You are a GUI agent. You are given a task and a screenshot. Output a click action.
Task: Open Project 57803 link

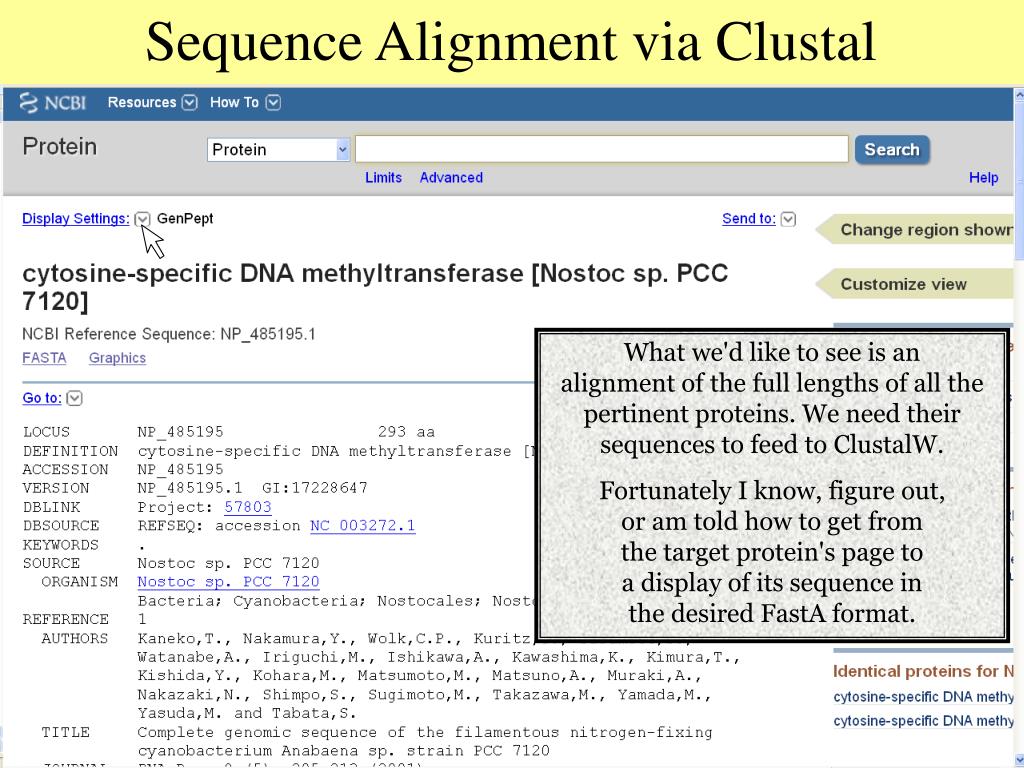coord(248,507)
